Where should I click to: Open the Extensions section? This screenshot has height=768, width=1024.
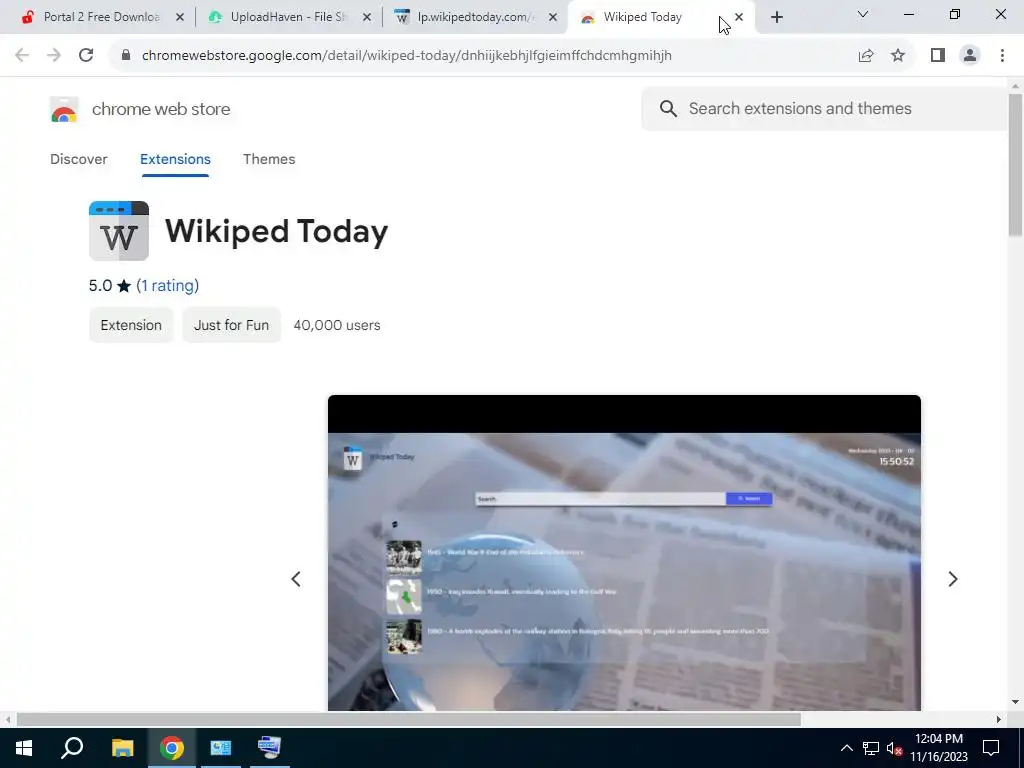175,159
